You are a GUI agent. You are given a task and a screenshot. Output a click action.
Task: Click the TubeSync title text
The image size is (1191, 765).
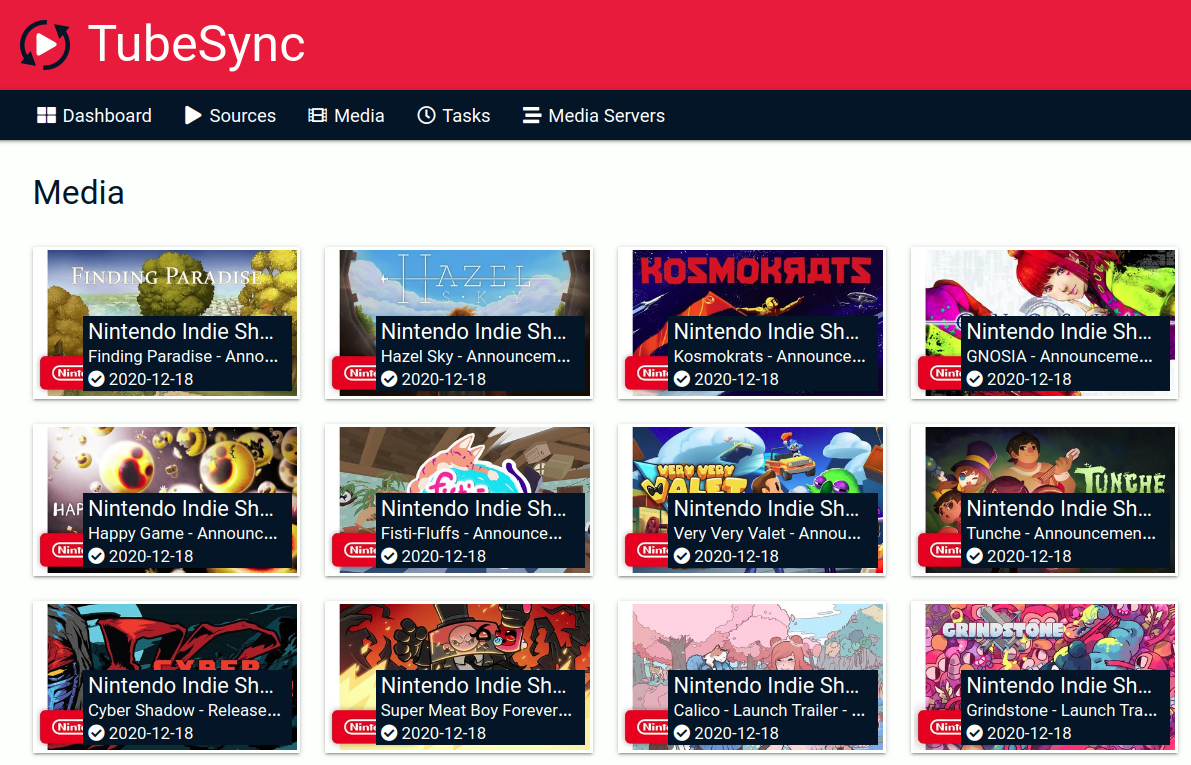[196, 44]
